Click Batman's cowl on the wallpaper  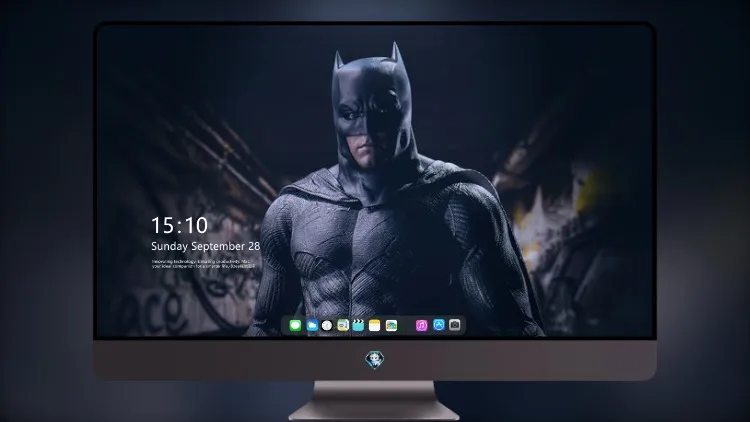tap(372, 96)
